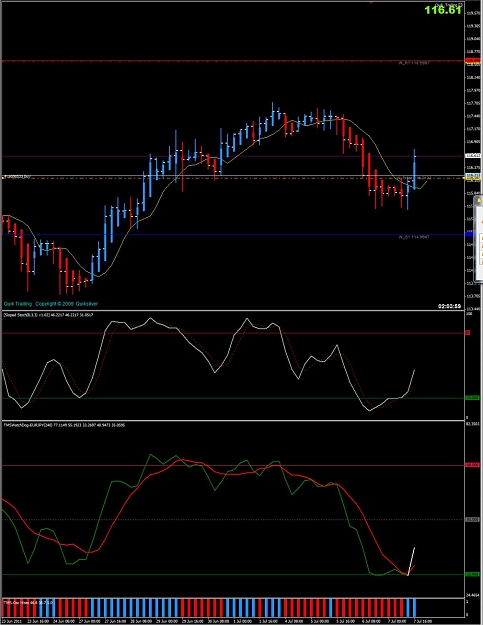Click the red overbought level in stochastic pane
The height and width of the screenshot is (625, 483).
point(232,332)
